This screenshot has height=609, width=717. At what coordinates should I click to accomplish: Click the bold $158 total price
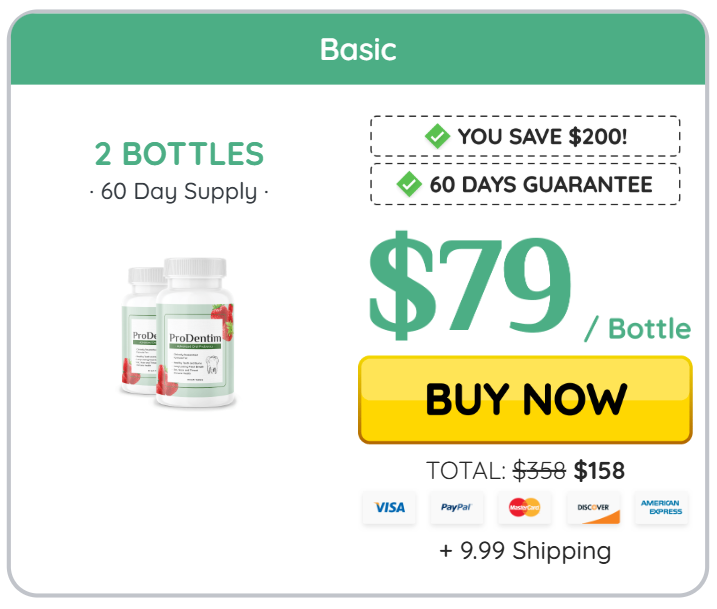click(599, 470)
